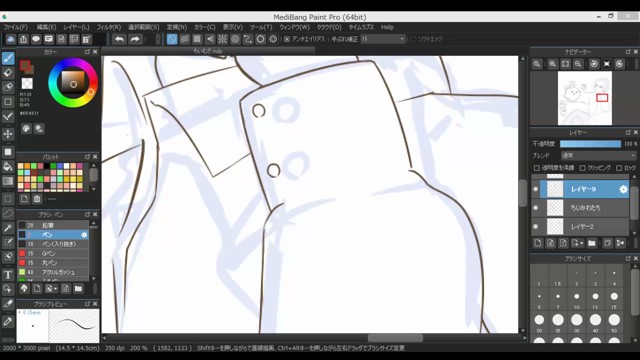Select the 鉛筆 brush from the list
Image resolution: width=640 pixels, height=360 pixels.
click(53, 225)
